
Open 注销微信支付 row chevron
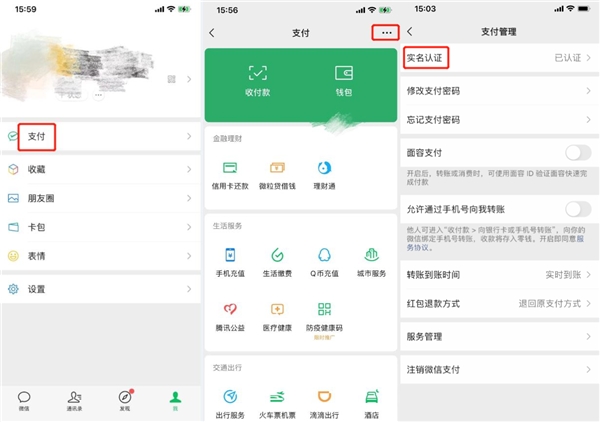(589, 370)
